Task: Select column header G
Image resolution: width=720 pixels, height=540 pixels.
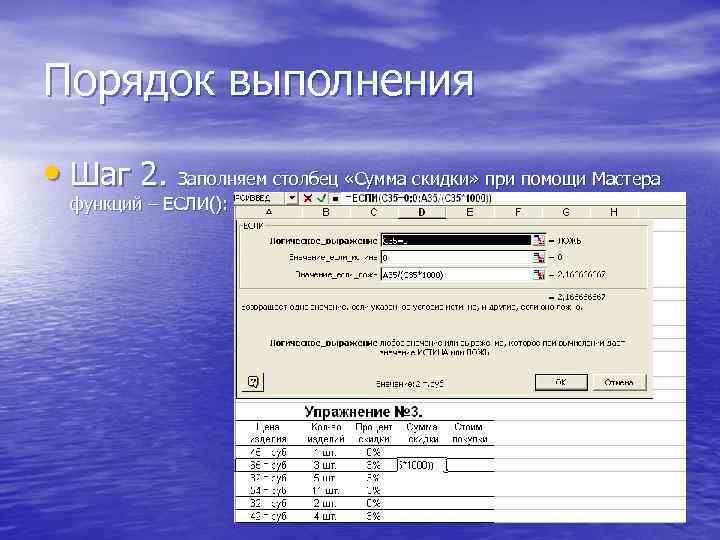Action: 566,212
